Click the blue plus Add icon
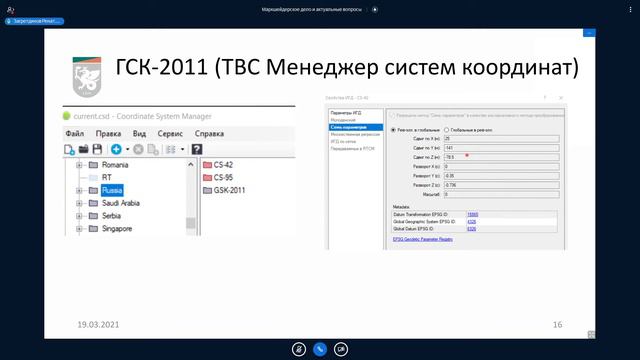640x360 pixels. (116, 149)
